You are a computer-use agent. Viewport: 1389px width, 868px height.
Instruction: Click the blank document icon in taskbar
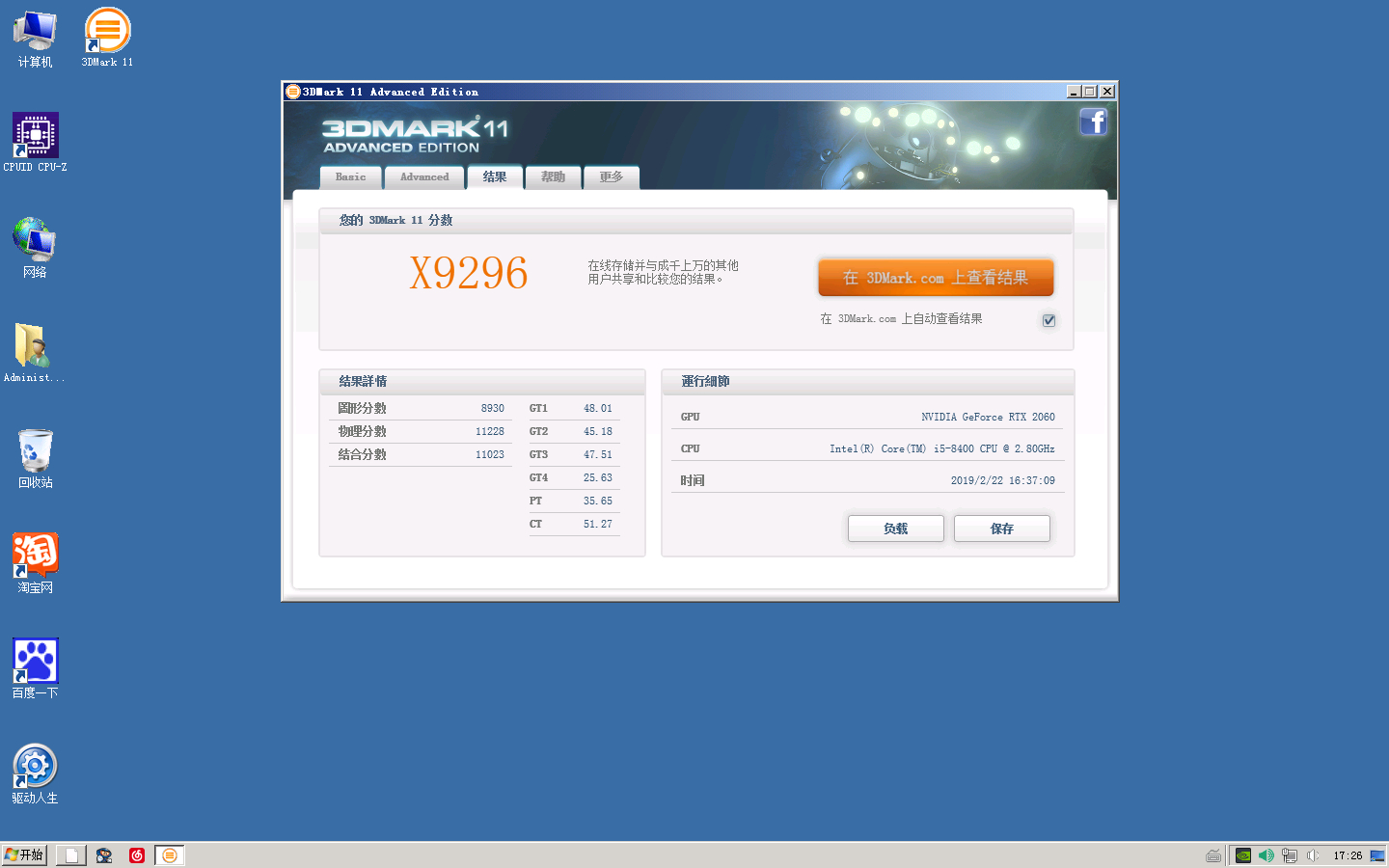tap(71, 855)
